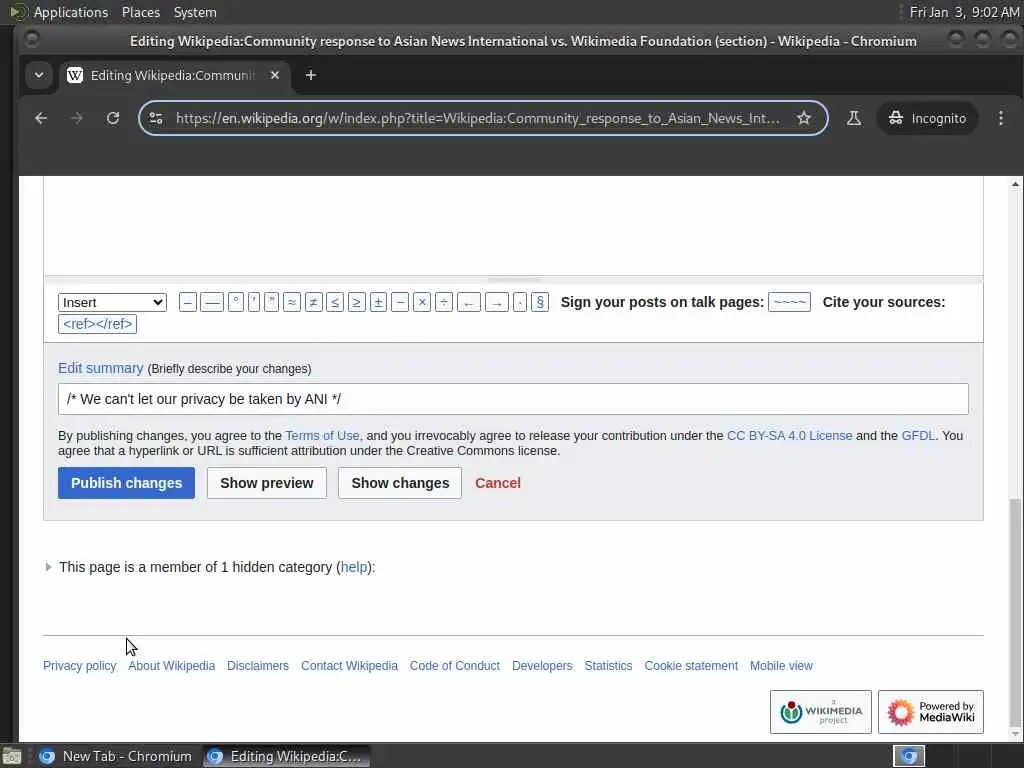Insert the multiplication sign
The height and width of the screenshot is (768, 1024).
point(422,302)
